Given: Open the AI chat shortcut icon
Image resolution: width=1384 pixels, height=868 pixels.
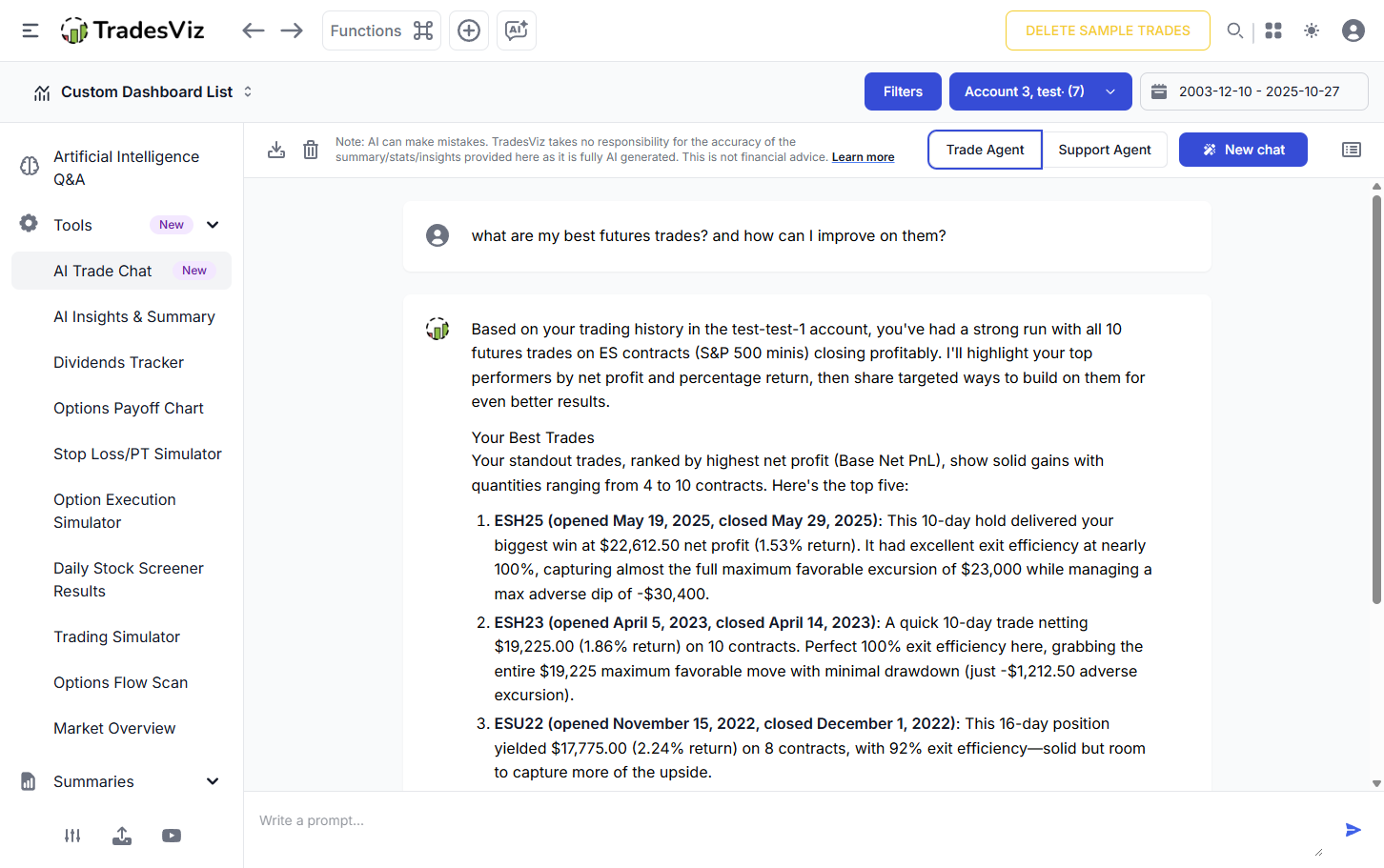Looking at the screenshot, I should [517, 30].
